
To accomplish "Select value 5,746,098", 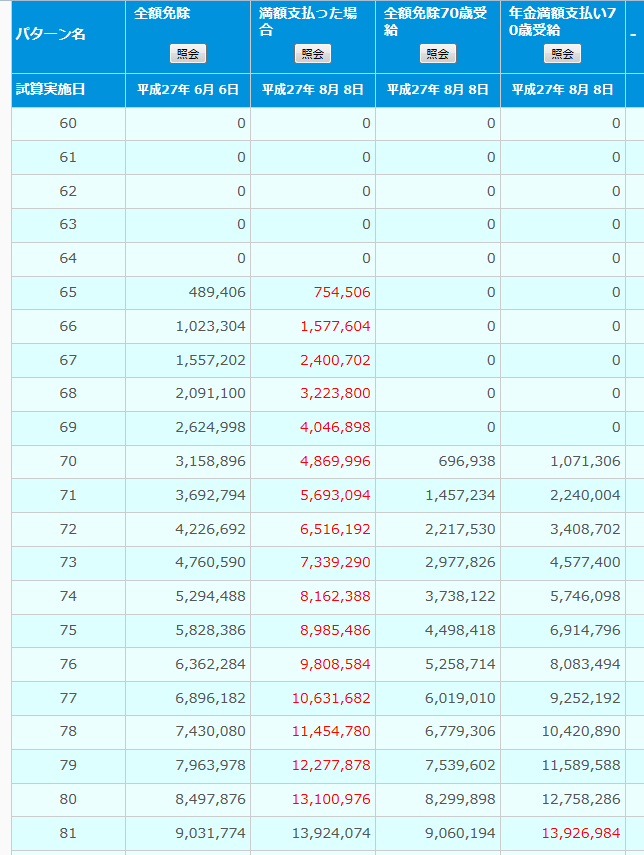I will (585, 596).
